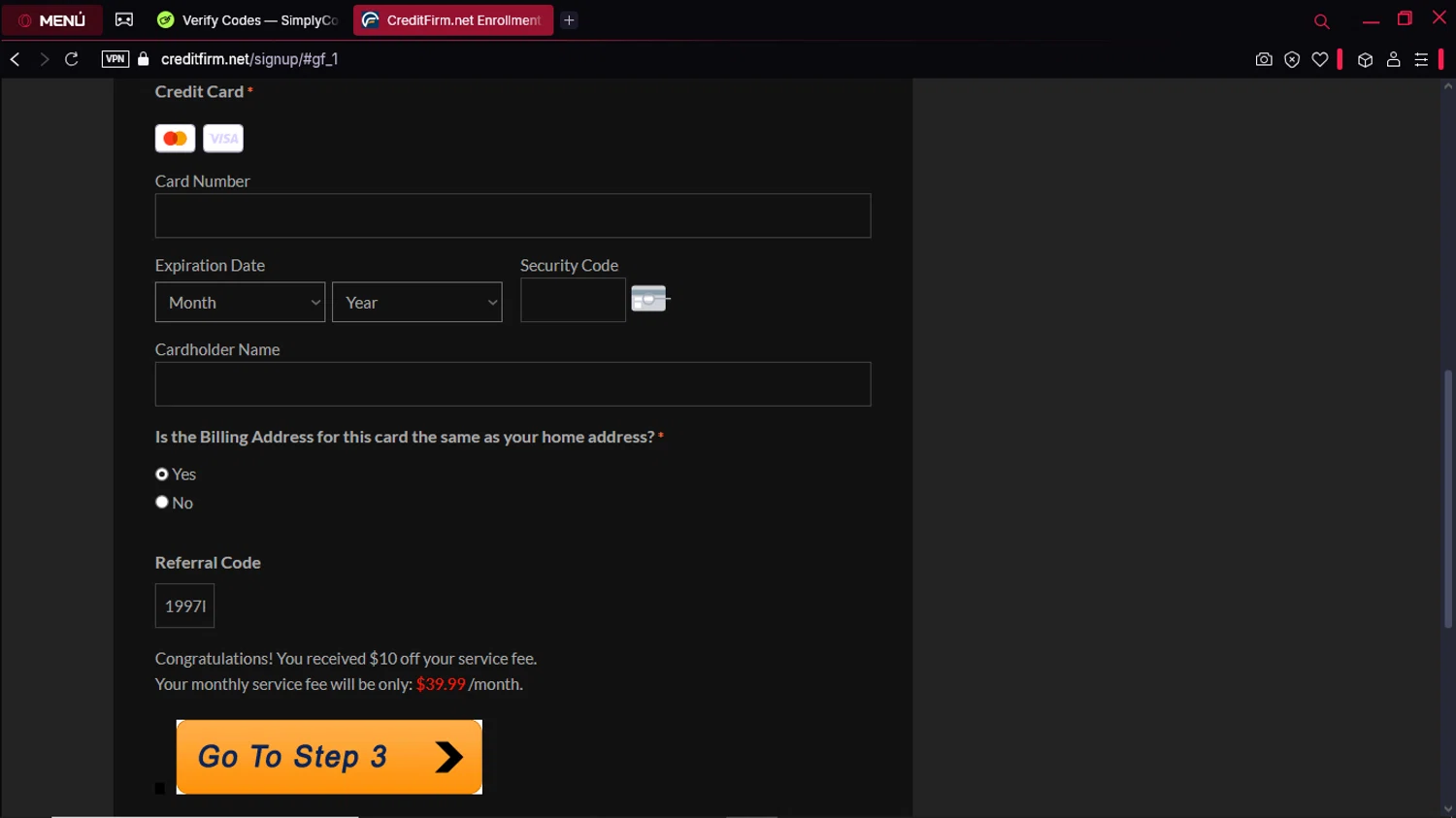1456x818 pixels.
Task: Click the scrollbar down arrow
Action: pos(1448,809)
